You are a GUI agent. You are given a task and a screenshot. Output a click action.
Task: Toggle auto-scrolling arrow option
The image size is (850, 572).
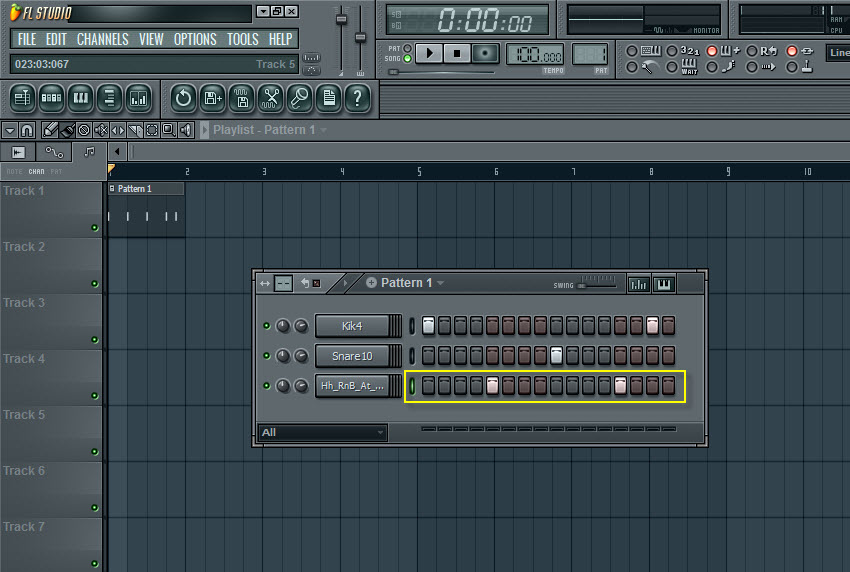[752, 67]
